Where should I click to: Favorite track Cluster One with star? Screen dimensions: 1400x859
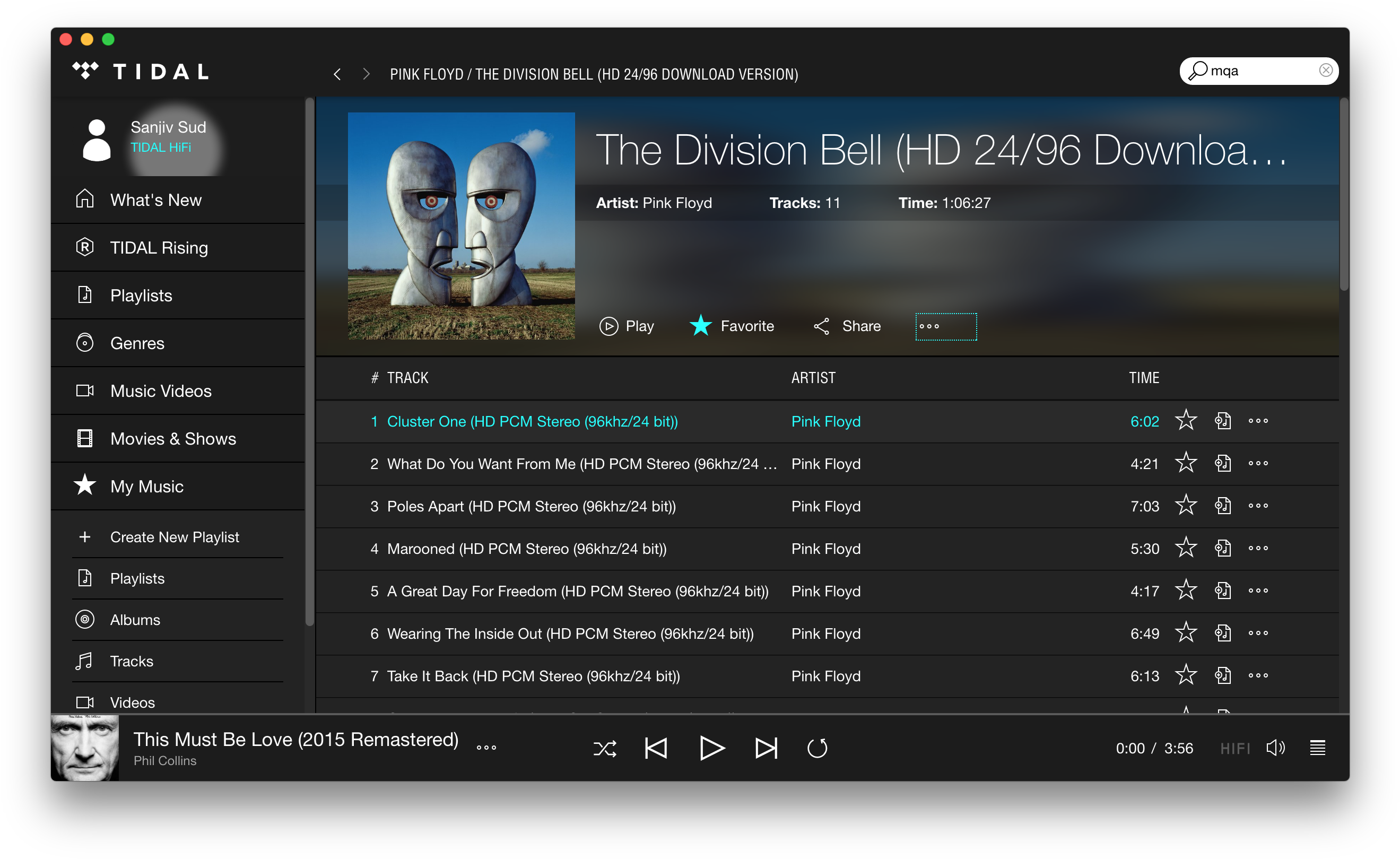point(1186,421)
